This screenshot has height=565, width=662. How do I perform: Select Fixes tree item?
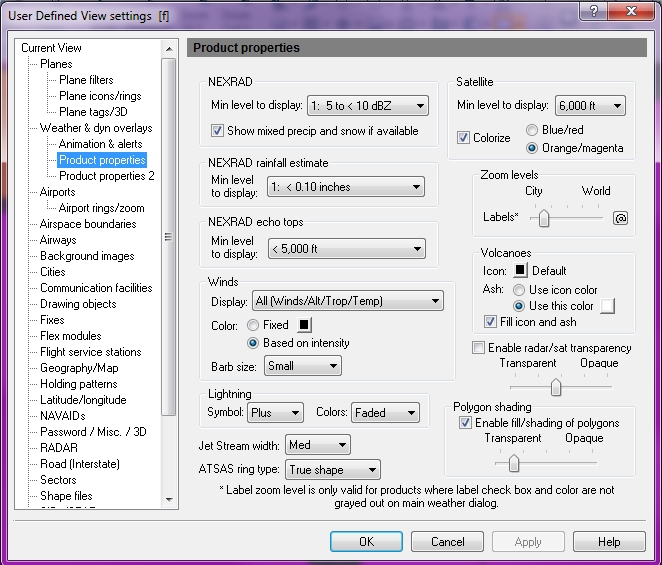point(52,320)
